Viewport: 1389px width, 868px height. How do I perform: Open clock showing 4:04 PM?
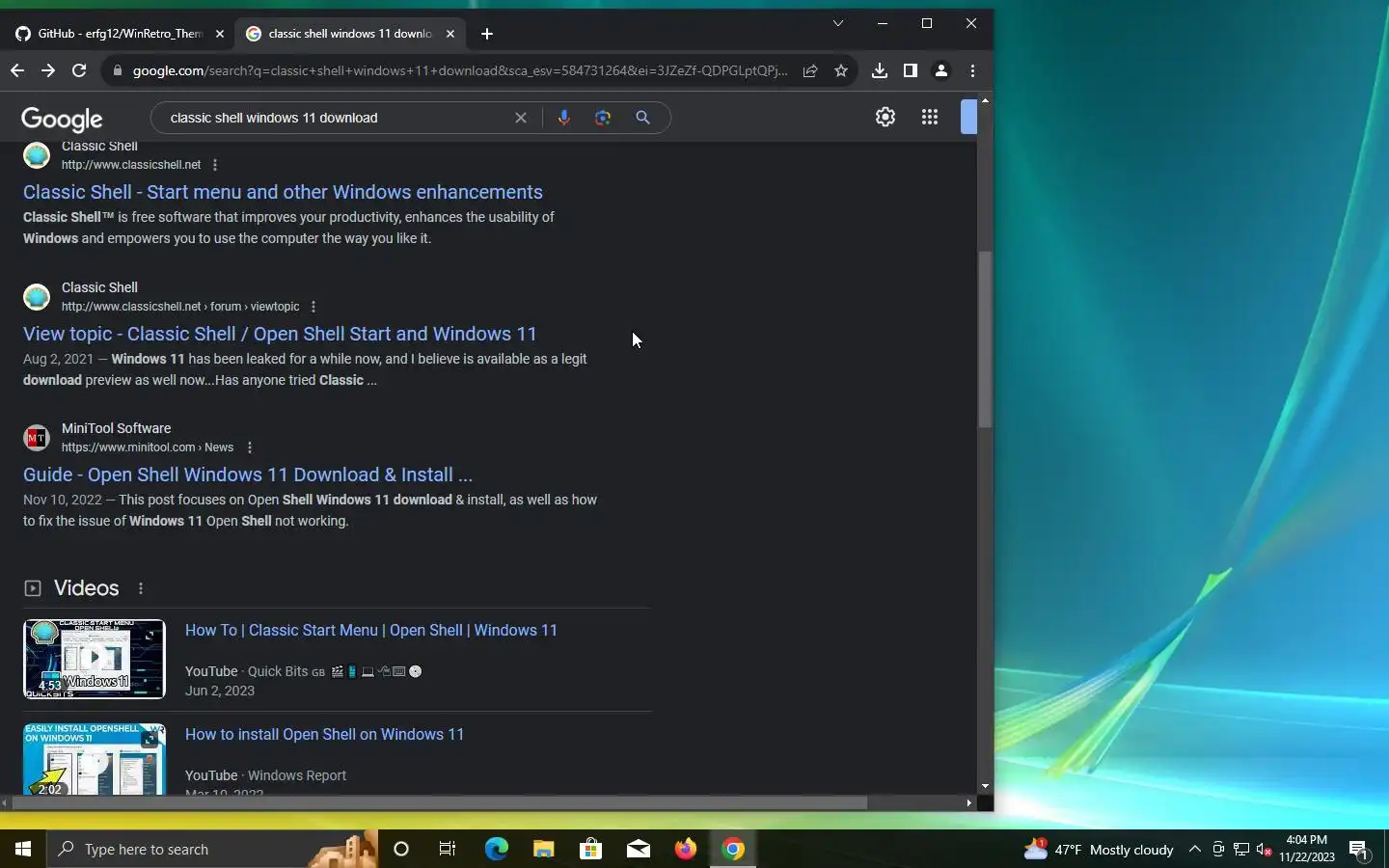[1307, 849]
